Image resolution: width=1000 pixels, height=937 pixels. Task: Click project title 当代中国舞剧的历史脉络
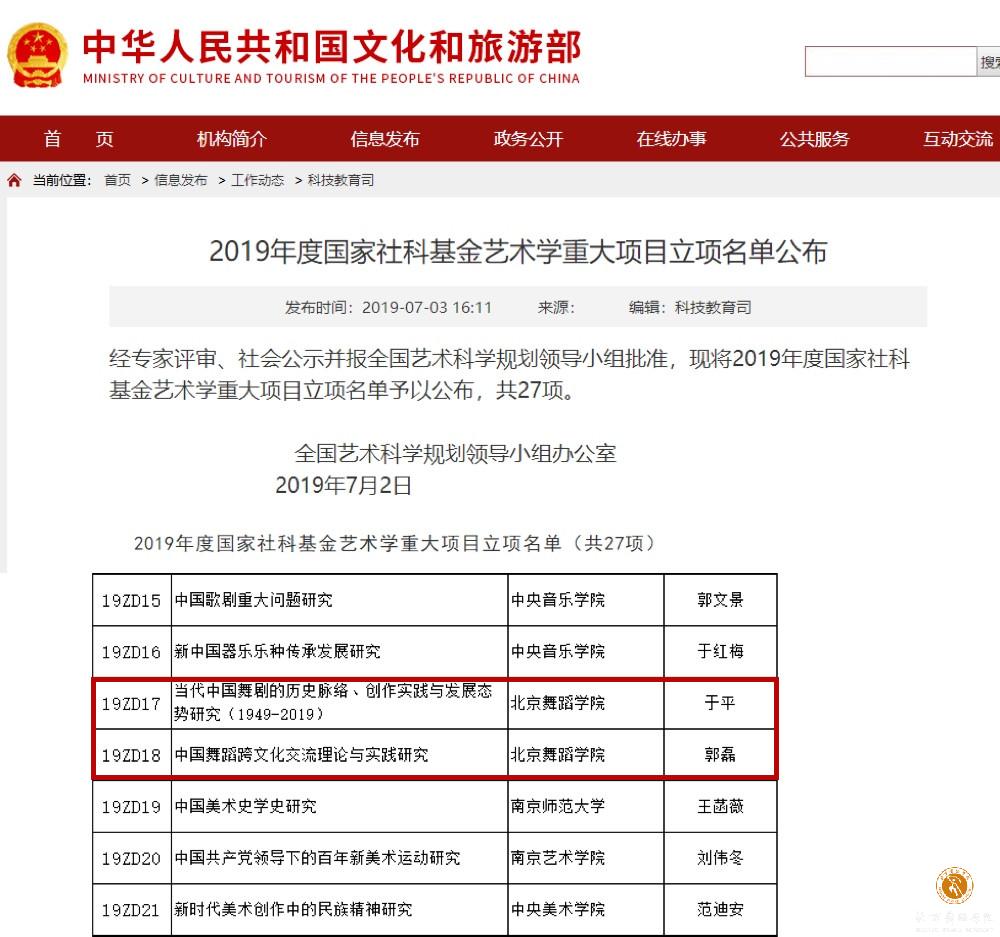pos(333,702)
